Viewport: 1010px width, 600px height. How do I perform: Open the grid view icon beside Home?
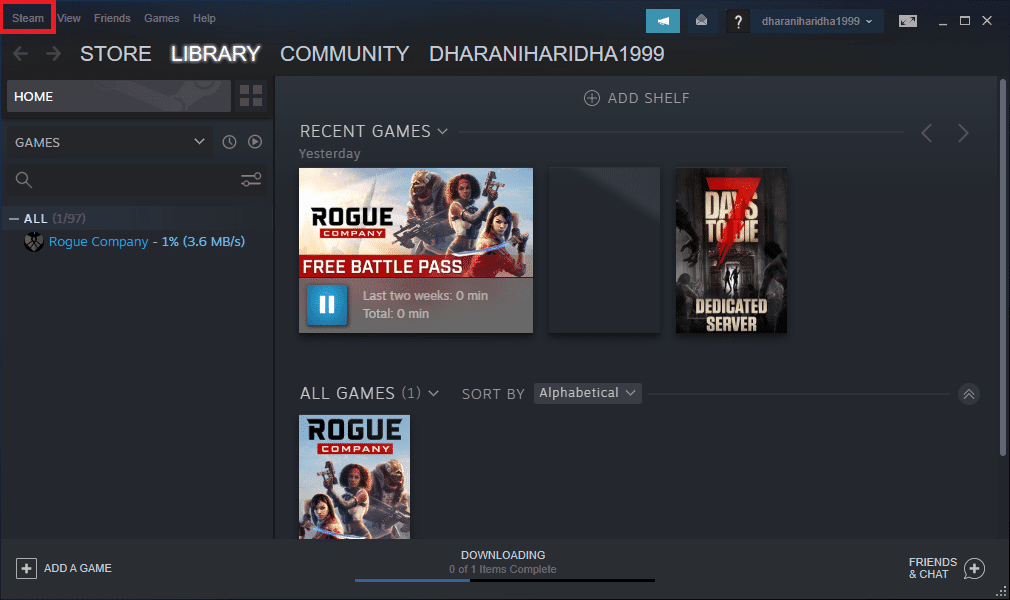[251, 96]
